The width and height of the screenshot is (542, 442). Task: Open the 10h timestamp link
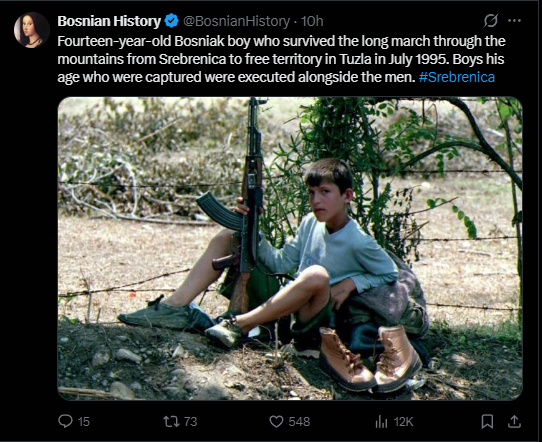tap(312, 21)
